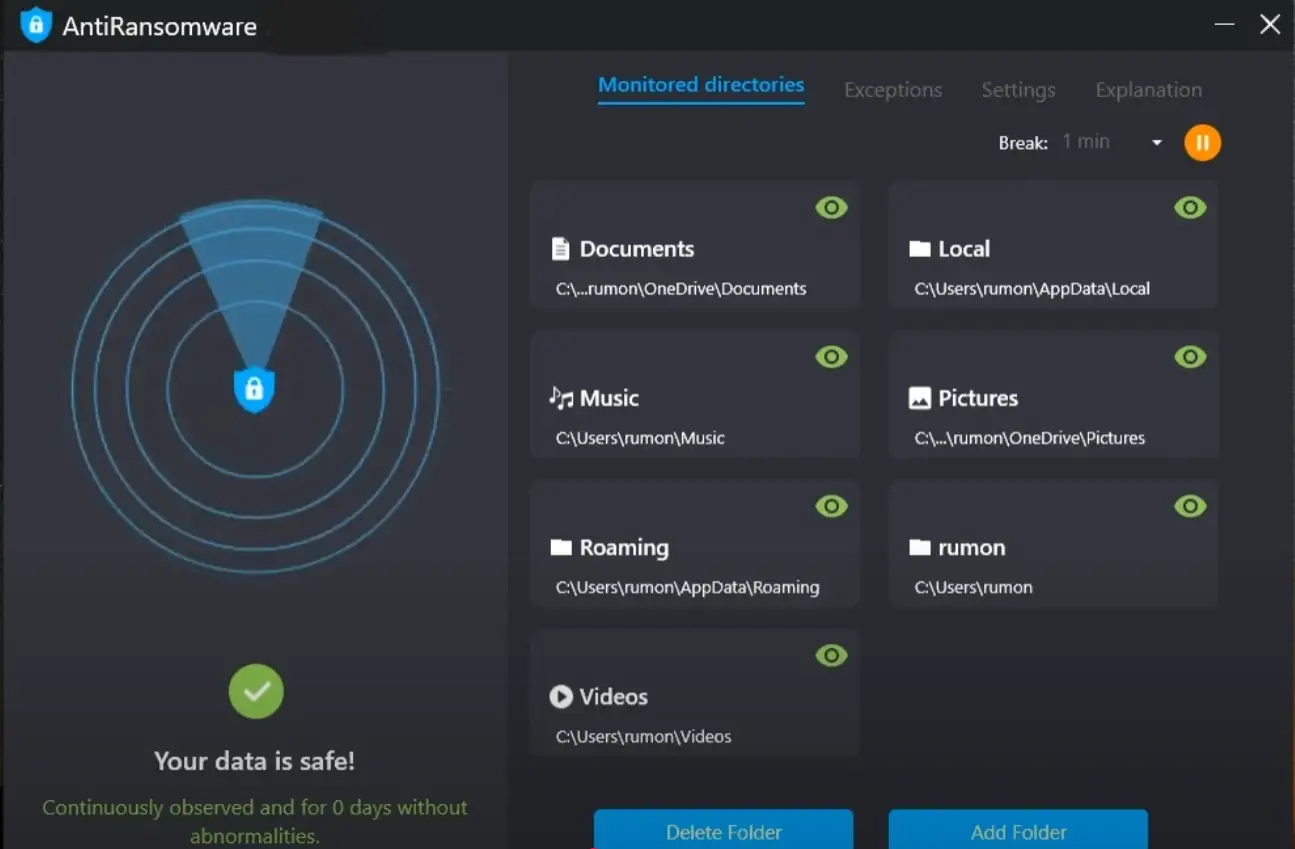Screen dimensions: 1295x849
Task: Click the Music note icon
Action: click(x=561, y=398)
